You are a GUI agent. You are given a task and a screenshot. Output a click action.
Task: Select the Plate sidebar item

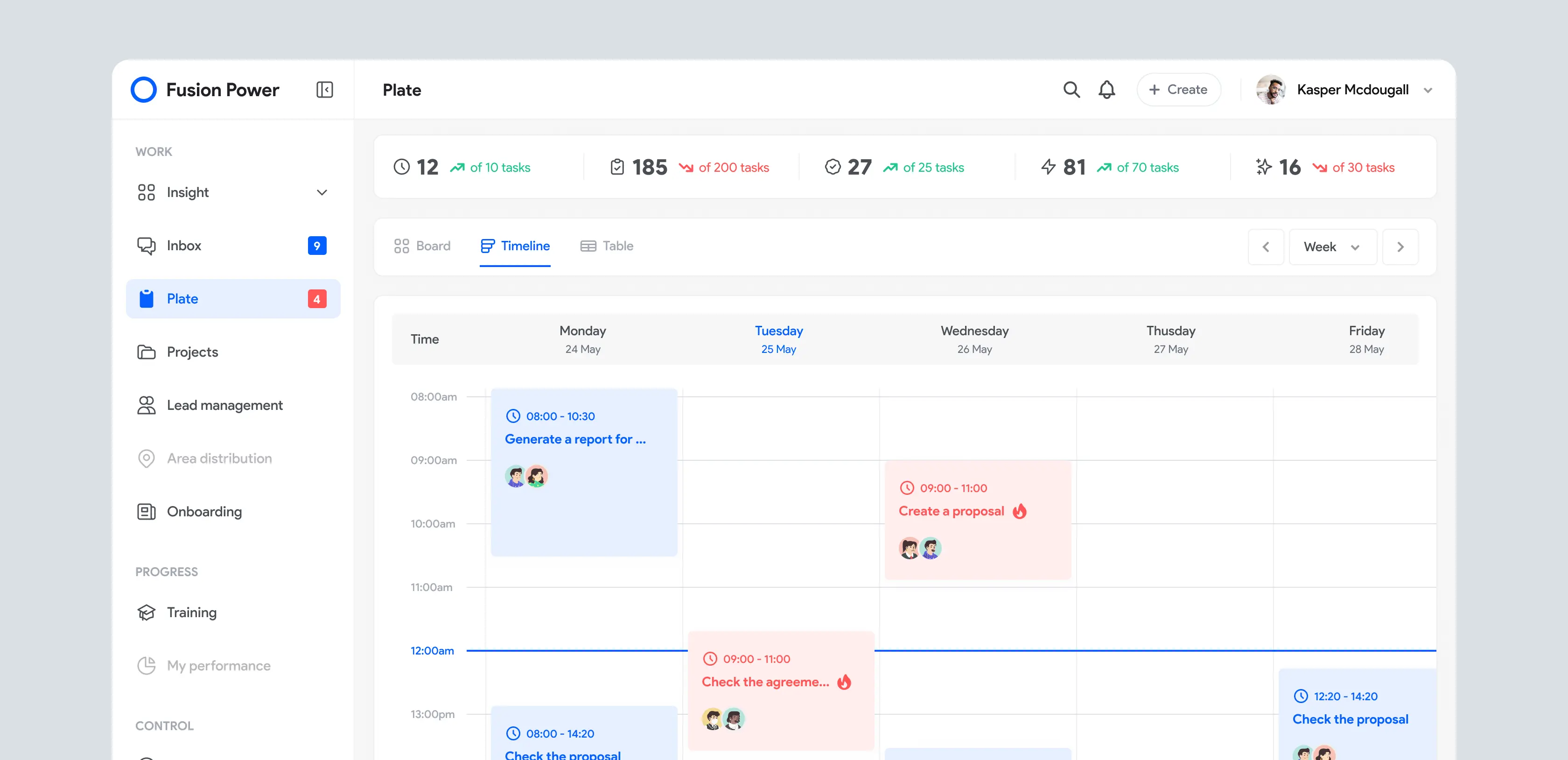tap(232, 299)
